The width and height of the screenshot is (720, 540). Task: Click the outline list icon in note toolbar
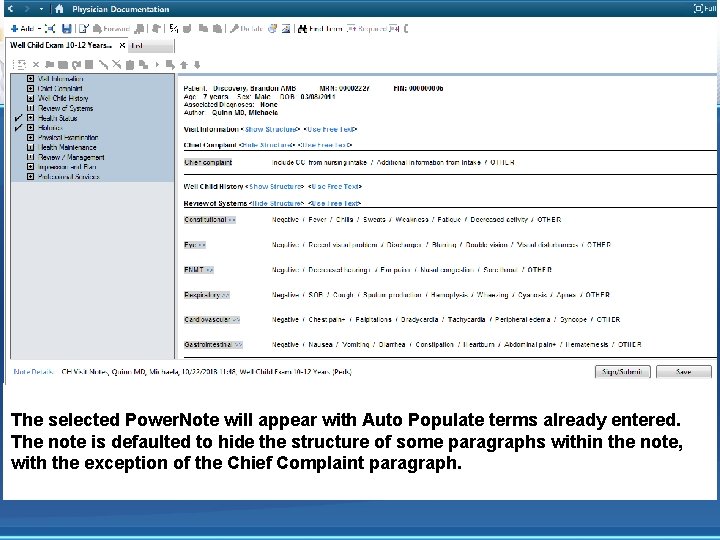click(x=20, y=65)
